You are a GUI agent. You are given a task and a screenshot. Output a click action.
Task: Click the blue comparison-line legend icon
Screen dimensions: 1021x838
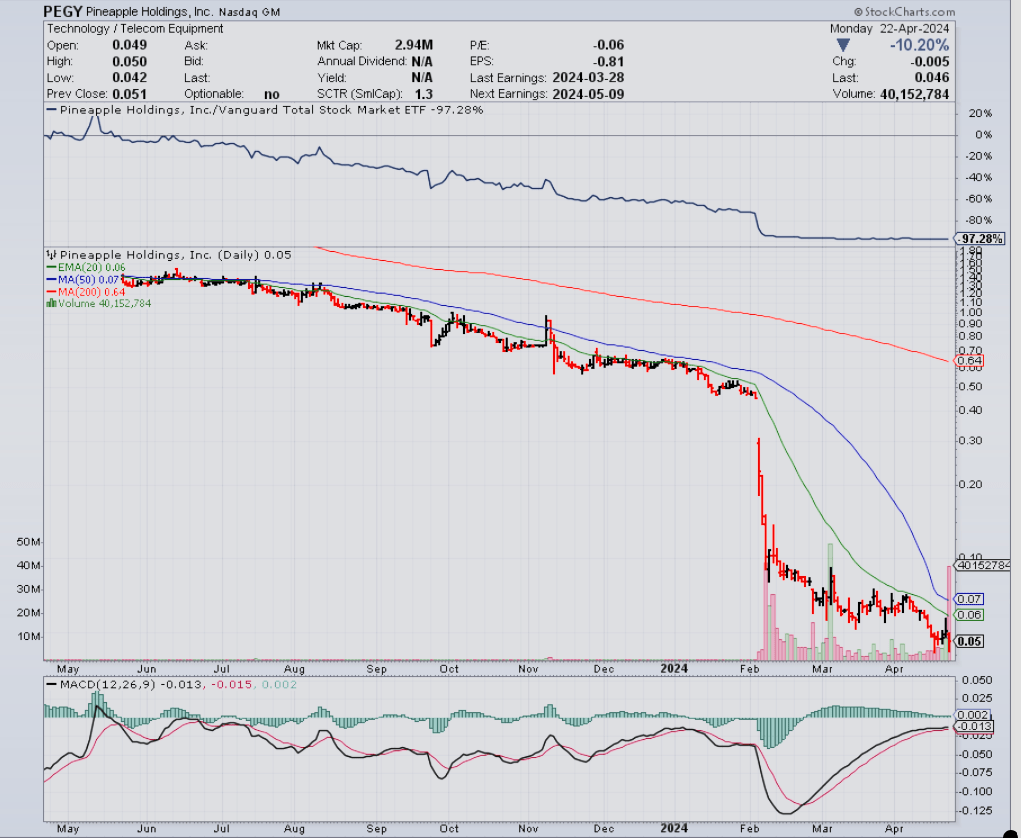click(51, 110)
